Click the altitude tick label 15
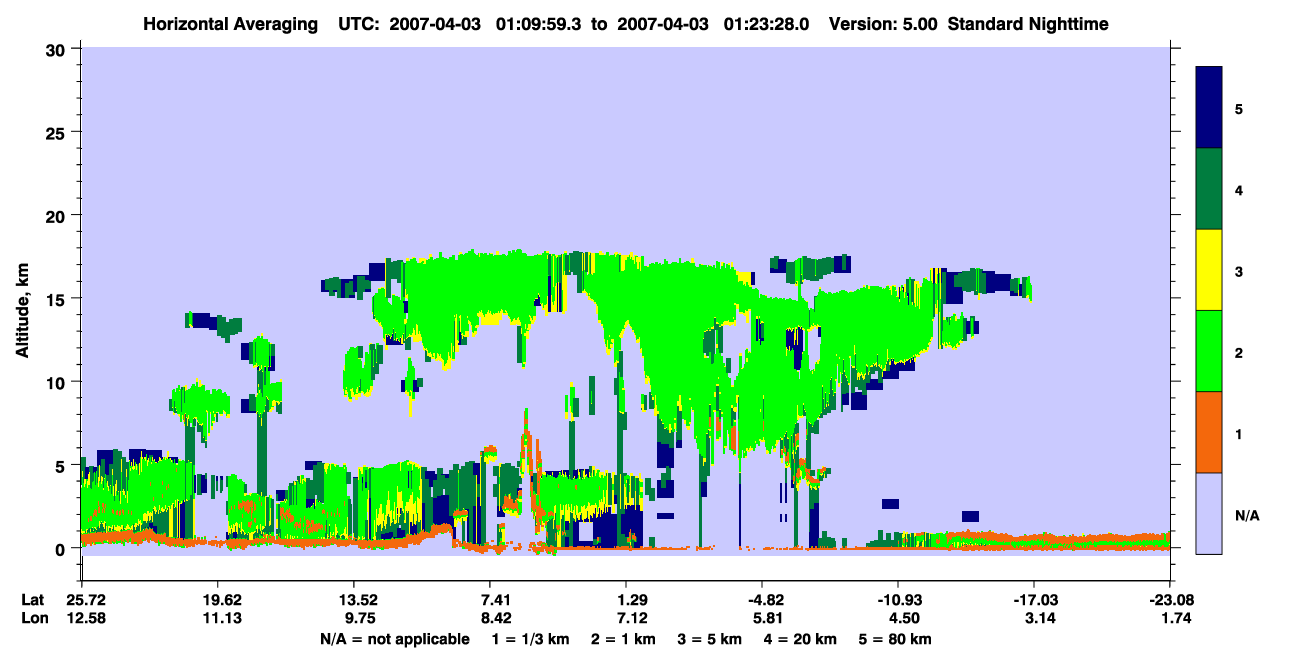The height and width of the screenshot is (667, 1300). coord(57,299)
